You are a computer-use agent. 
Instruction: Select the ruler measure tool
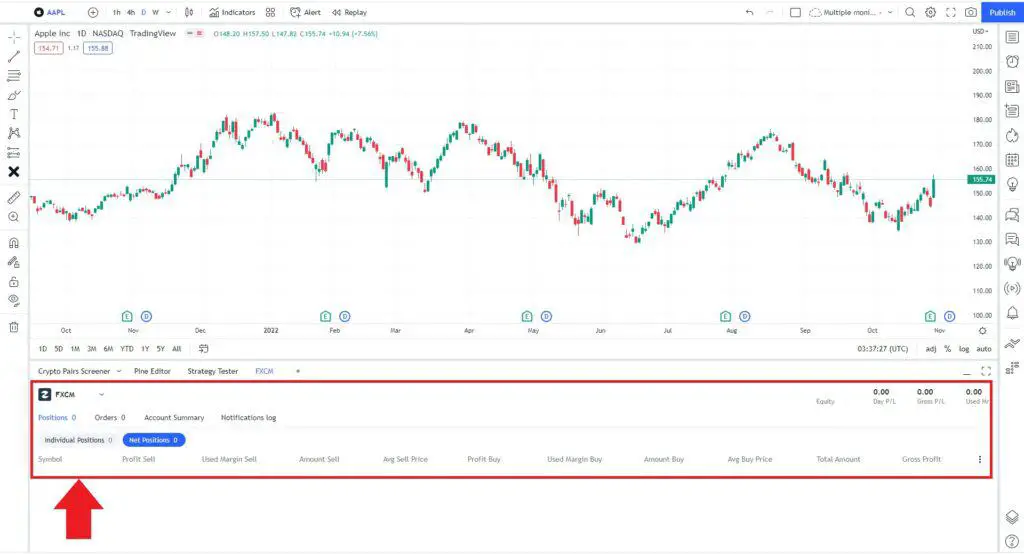pyautogui.click(x=14, y=198)
